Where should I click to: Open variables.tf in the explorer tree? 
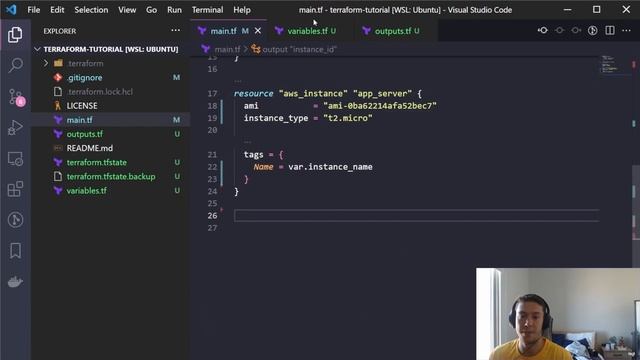pyautogui.click(x=111, y=191)
